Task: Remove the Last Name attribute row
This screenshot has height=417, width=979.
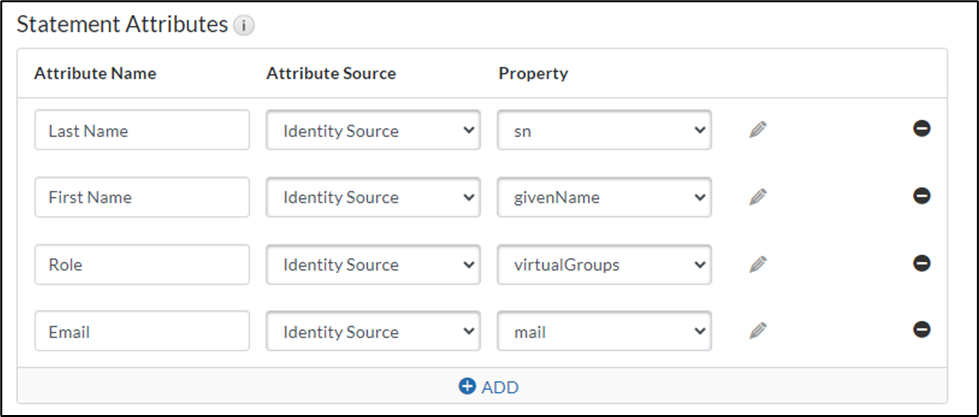Action: (x=922, y=129)
